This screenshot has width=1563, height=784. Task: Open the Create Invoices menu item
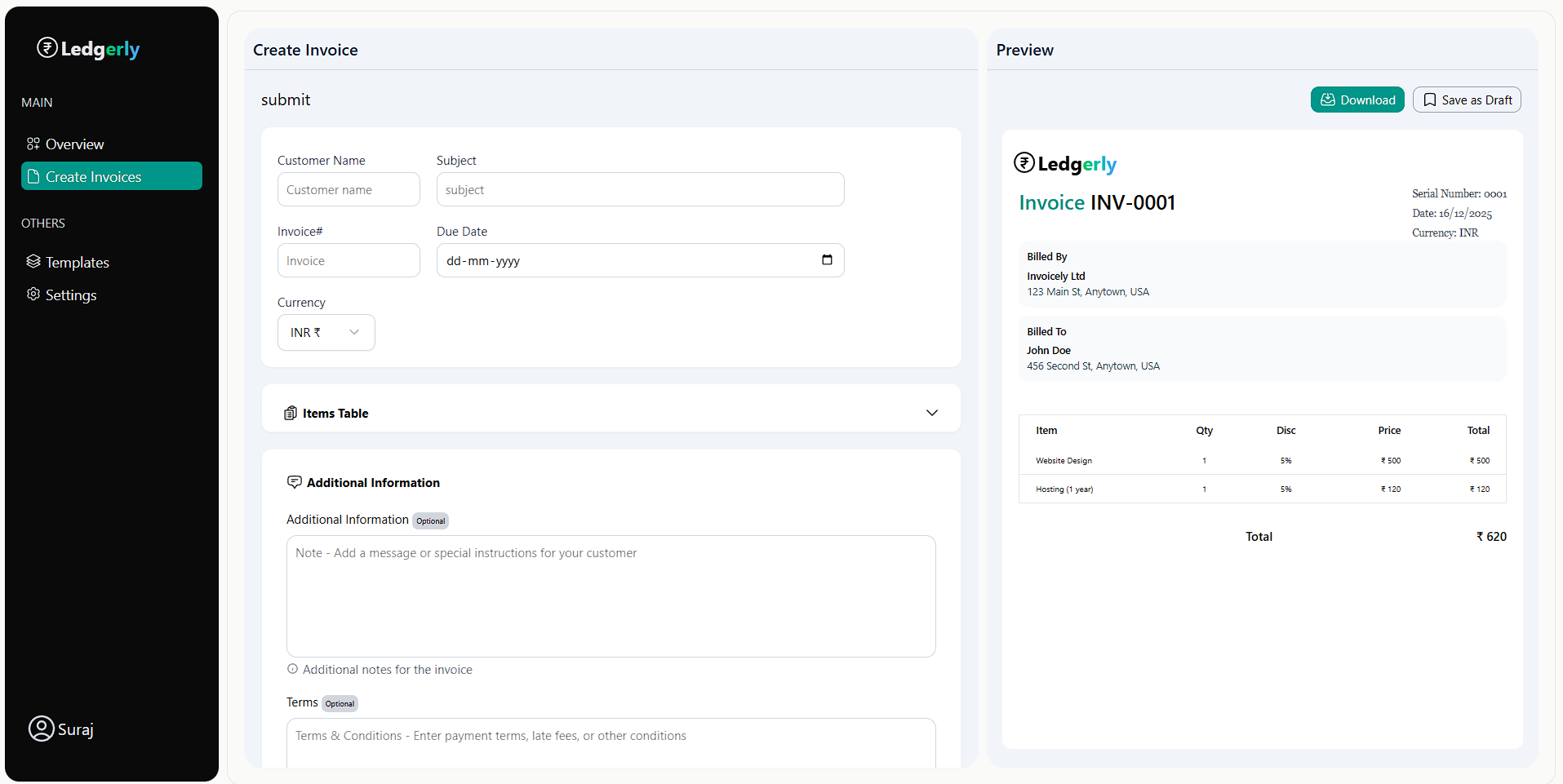click(x=112, y=176)
